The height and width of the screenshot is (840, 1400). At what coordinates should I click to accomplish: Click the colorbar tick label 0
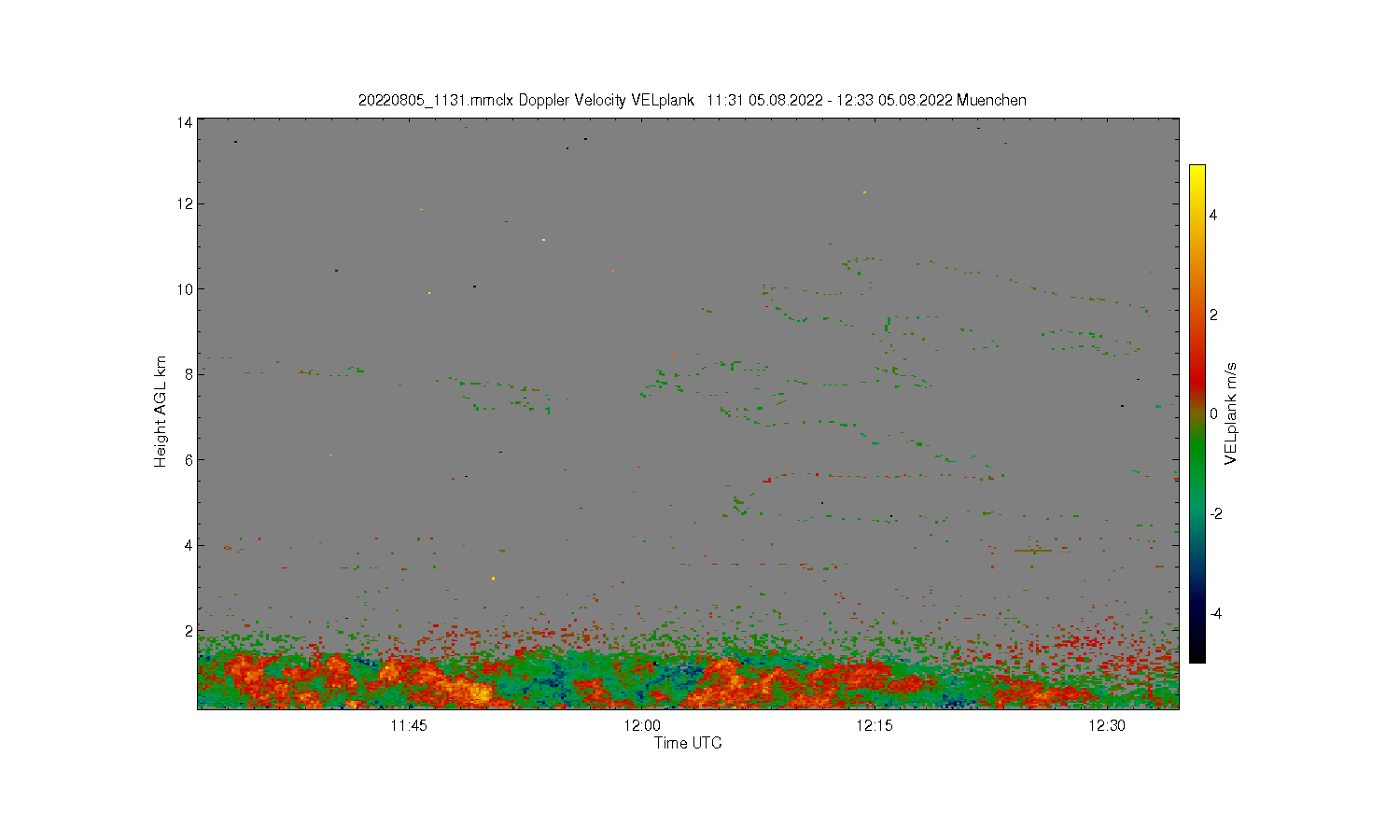[x=1213, y=414]
